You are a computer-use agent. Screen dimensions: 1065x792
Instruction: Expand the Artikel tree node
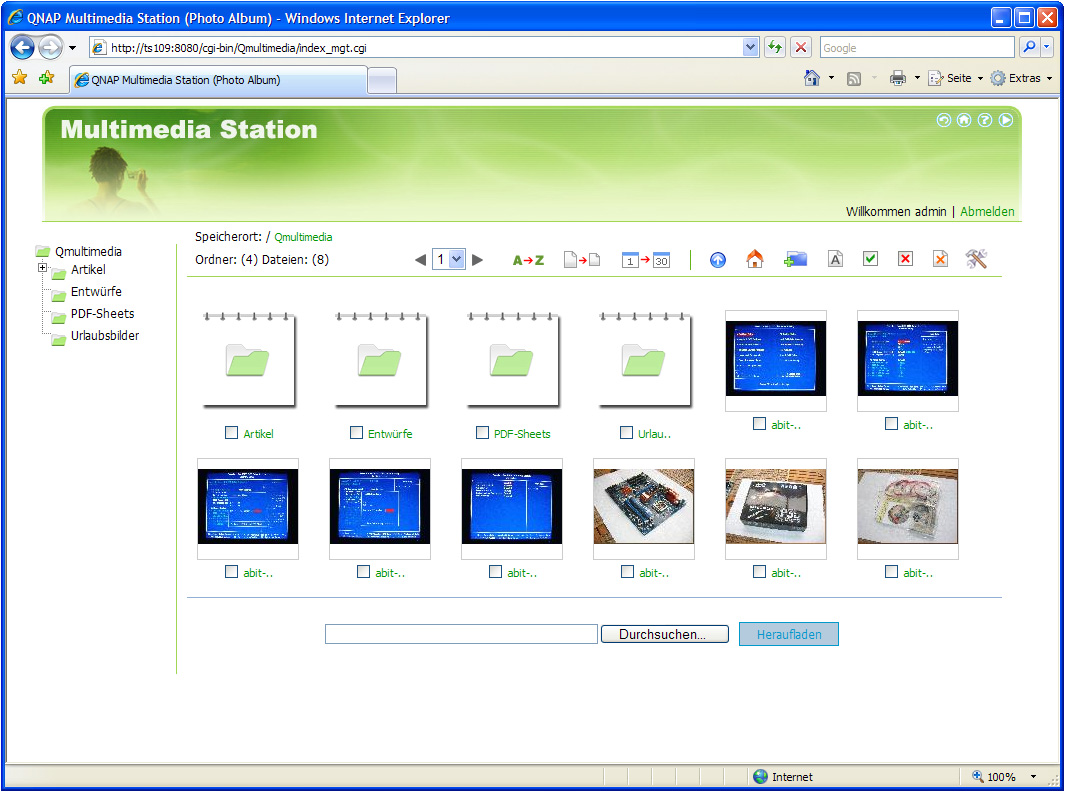coord(42,268)
